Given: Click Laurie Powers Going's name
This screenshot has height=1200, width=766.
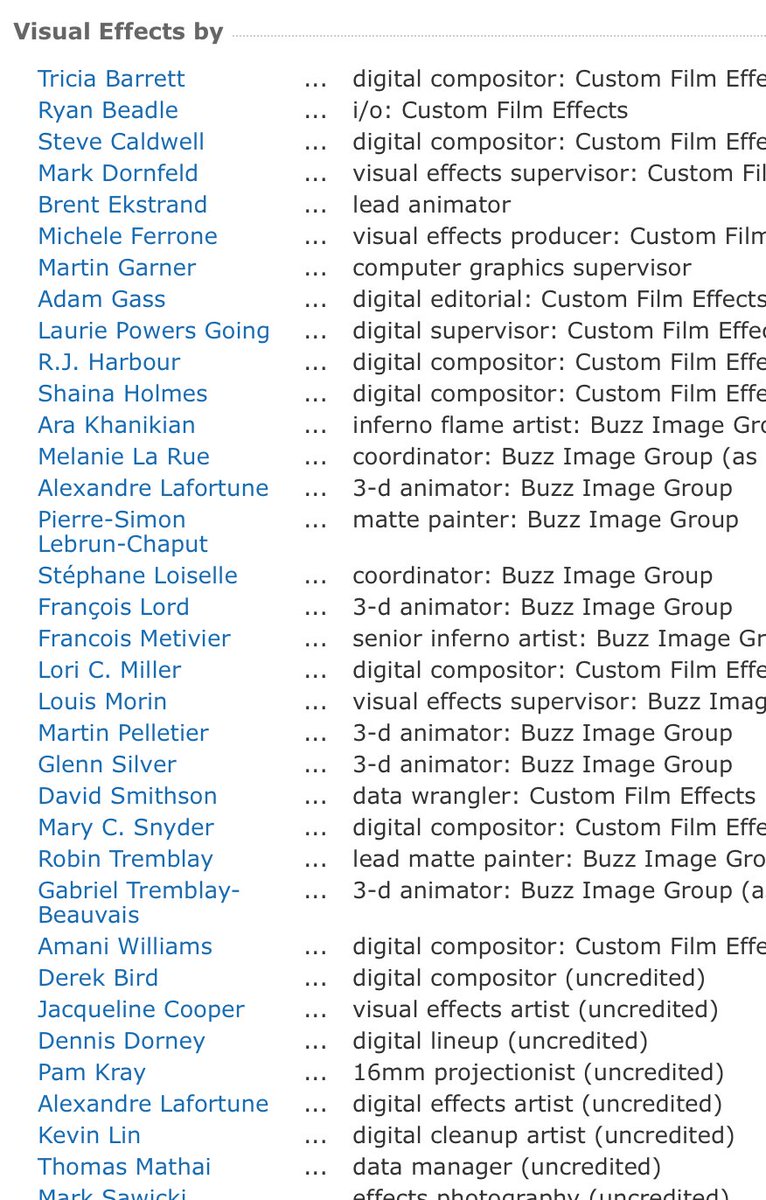Looking at the screenshot, I should pos(154,331).
